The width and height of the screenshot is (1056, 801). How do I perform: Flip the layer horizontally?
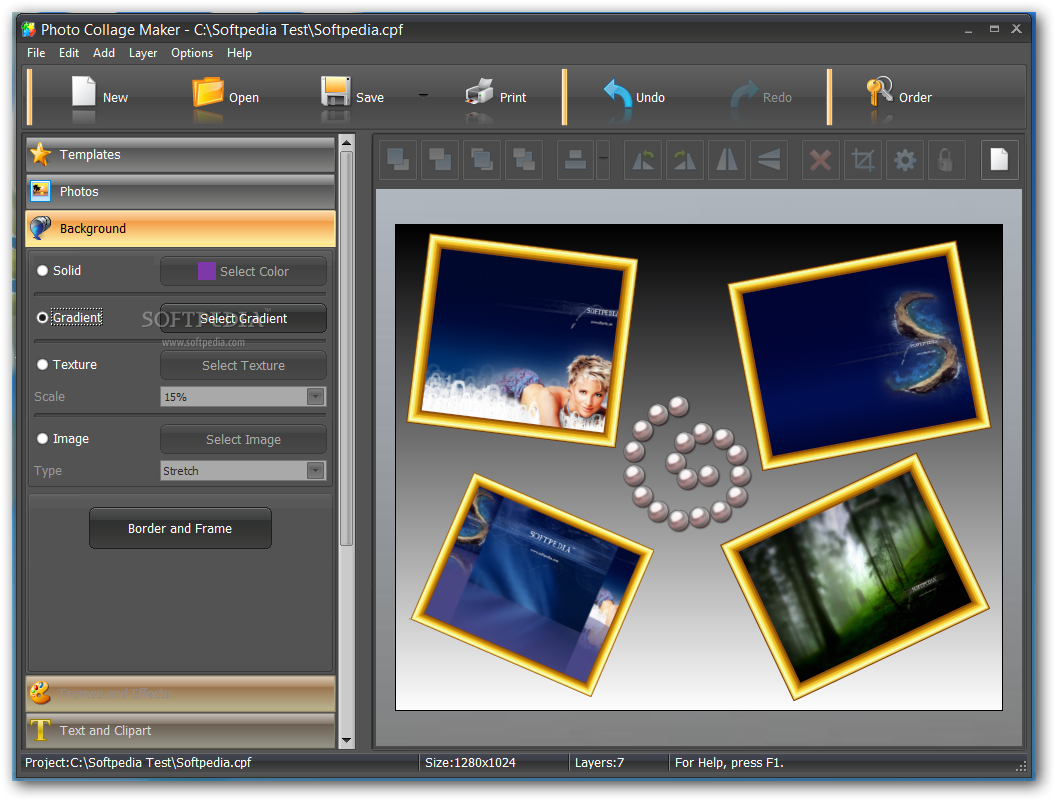coord(727,160)
